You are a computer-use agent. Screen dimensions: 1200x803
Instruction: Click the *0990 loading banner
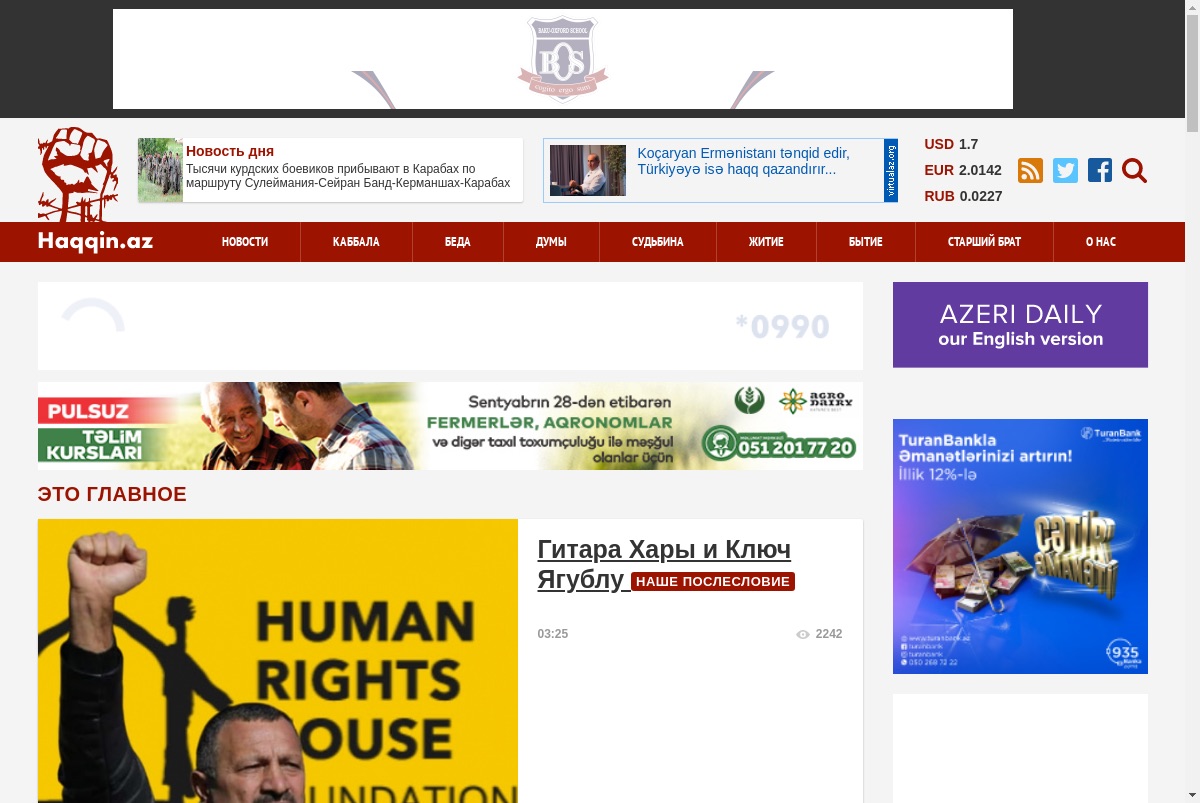pos(450,326)
